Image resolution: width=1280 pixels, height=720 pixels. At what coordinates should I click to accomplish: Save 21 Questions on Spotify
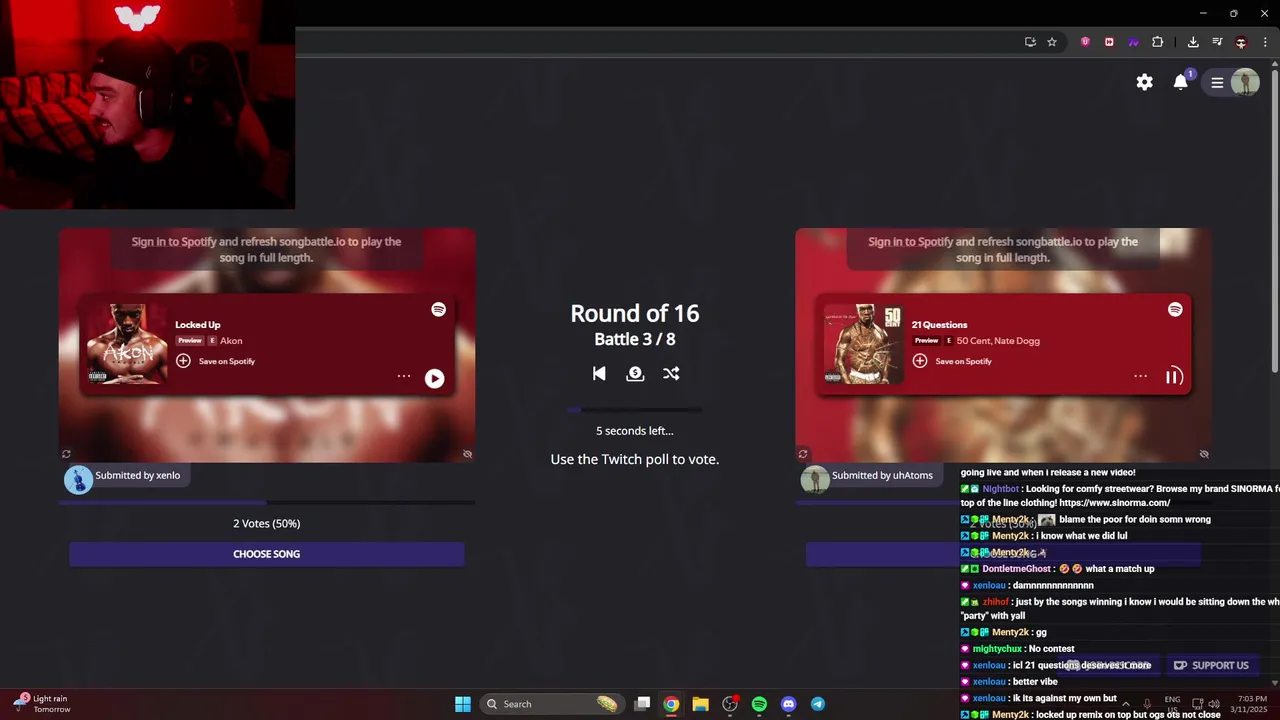pos(953,361)
